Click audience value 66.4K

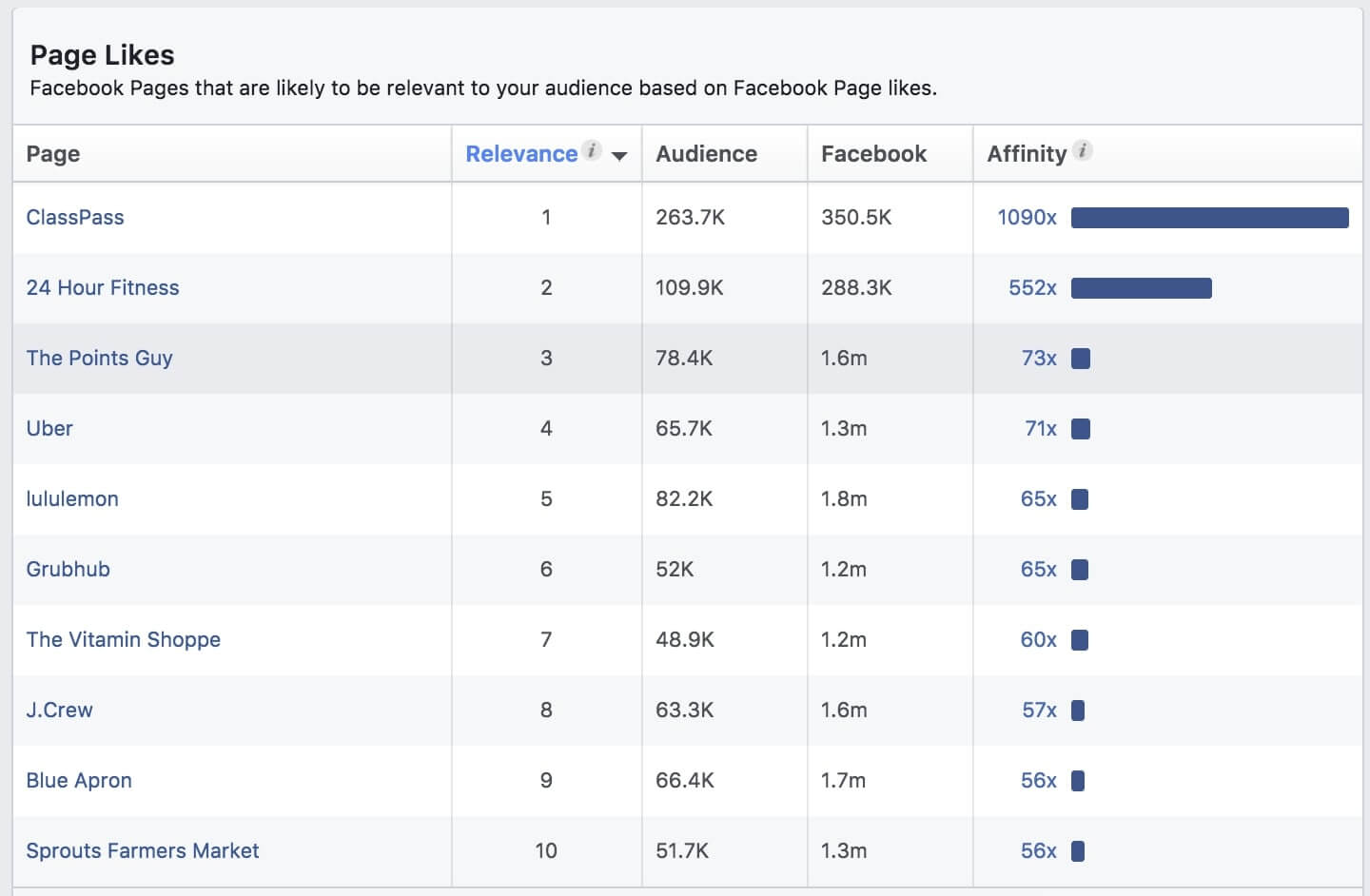(685, 780)
